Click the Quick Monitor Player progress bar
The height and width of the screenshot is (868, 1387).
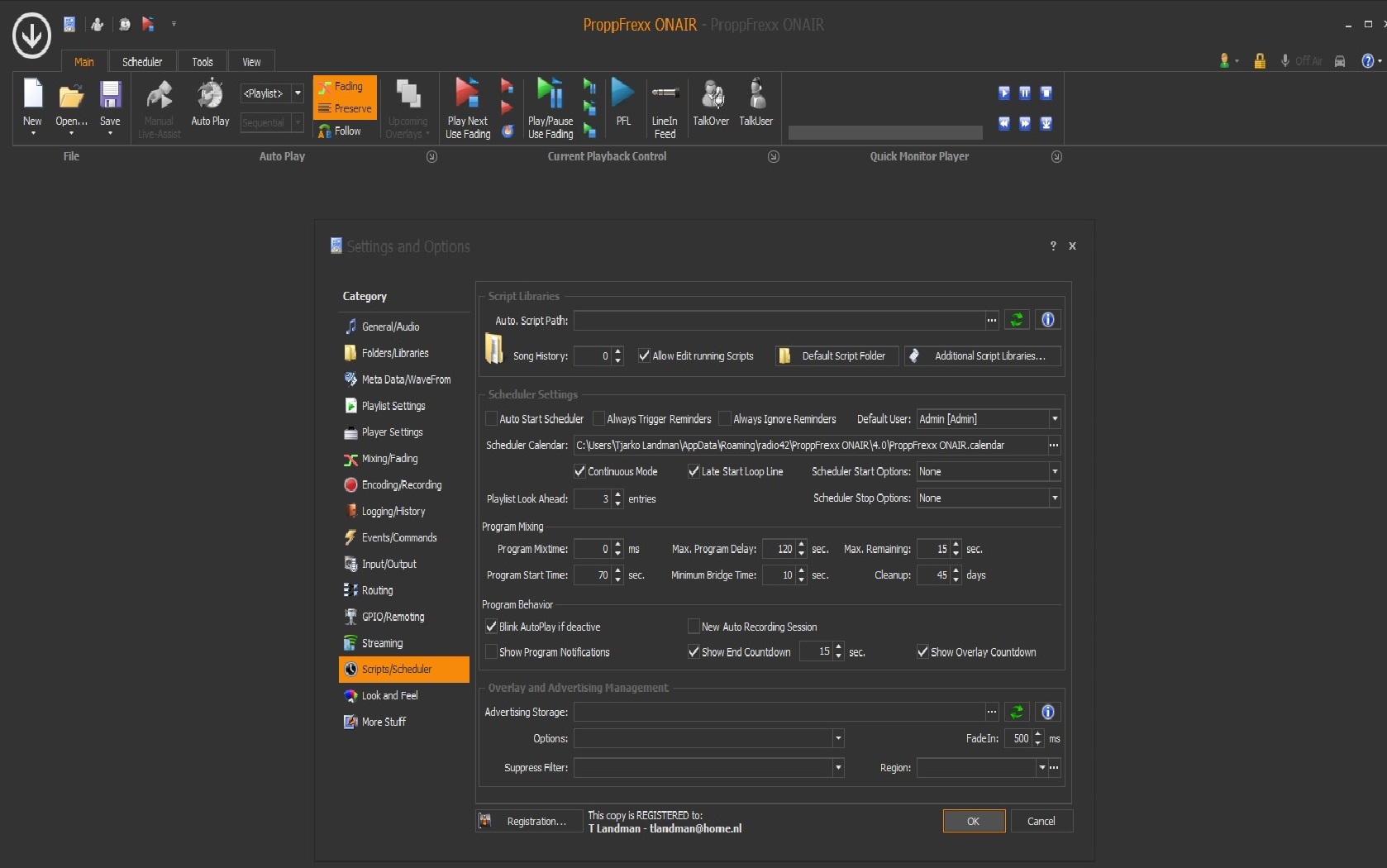[x=885, y=132]
